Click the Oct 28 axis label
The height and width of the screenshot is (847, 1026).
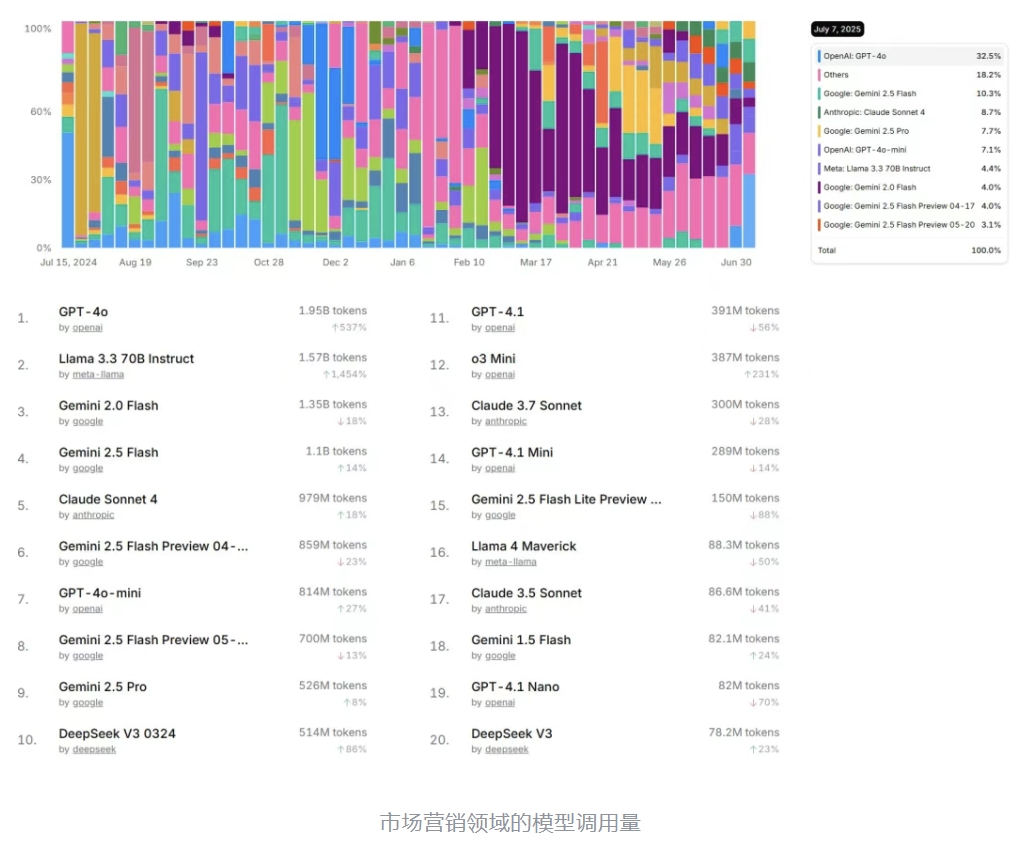point(269,262)
